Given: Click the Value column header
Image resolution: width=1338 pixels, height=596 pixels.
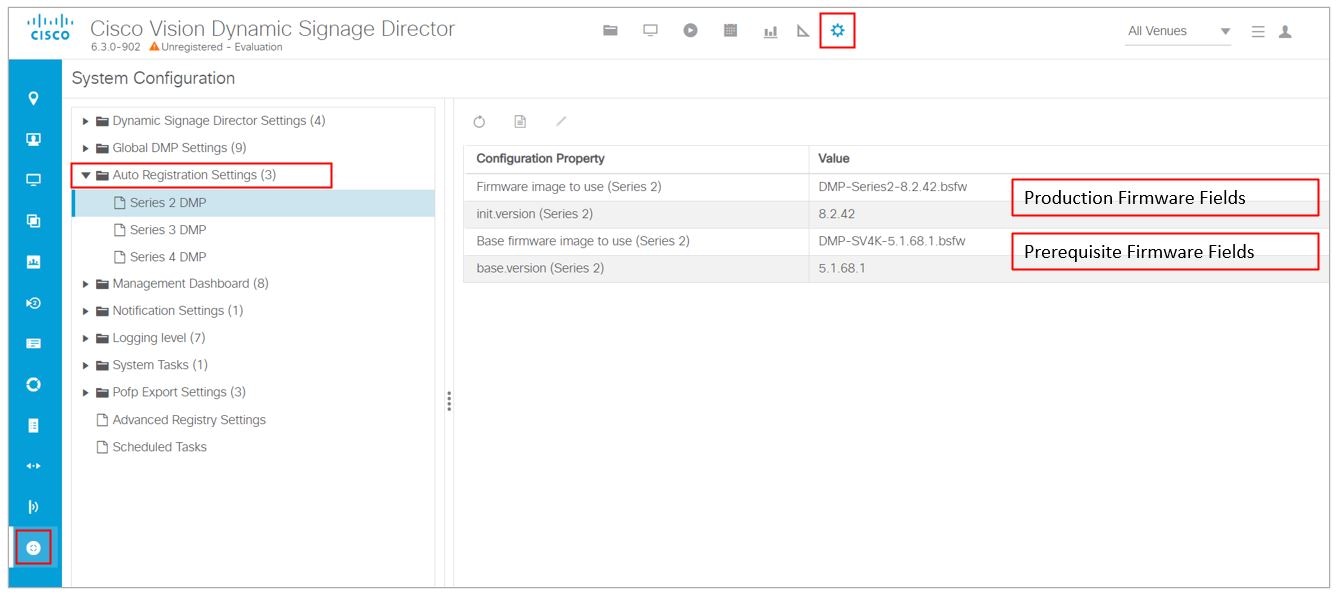Looking at the screenshot, I should [1069, 158].
